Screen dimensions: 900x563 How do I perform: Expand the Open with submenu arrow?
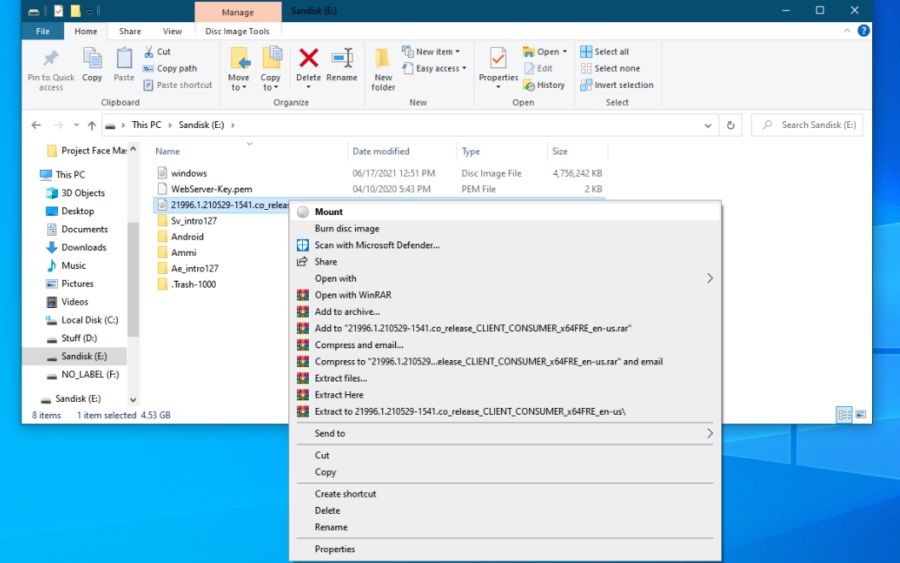pyautogui.click(x=710, y=278)
